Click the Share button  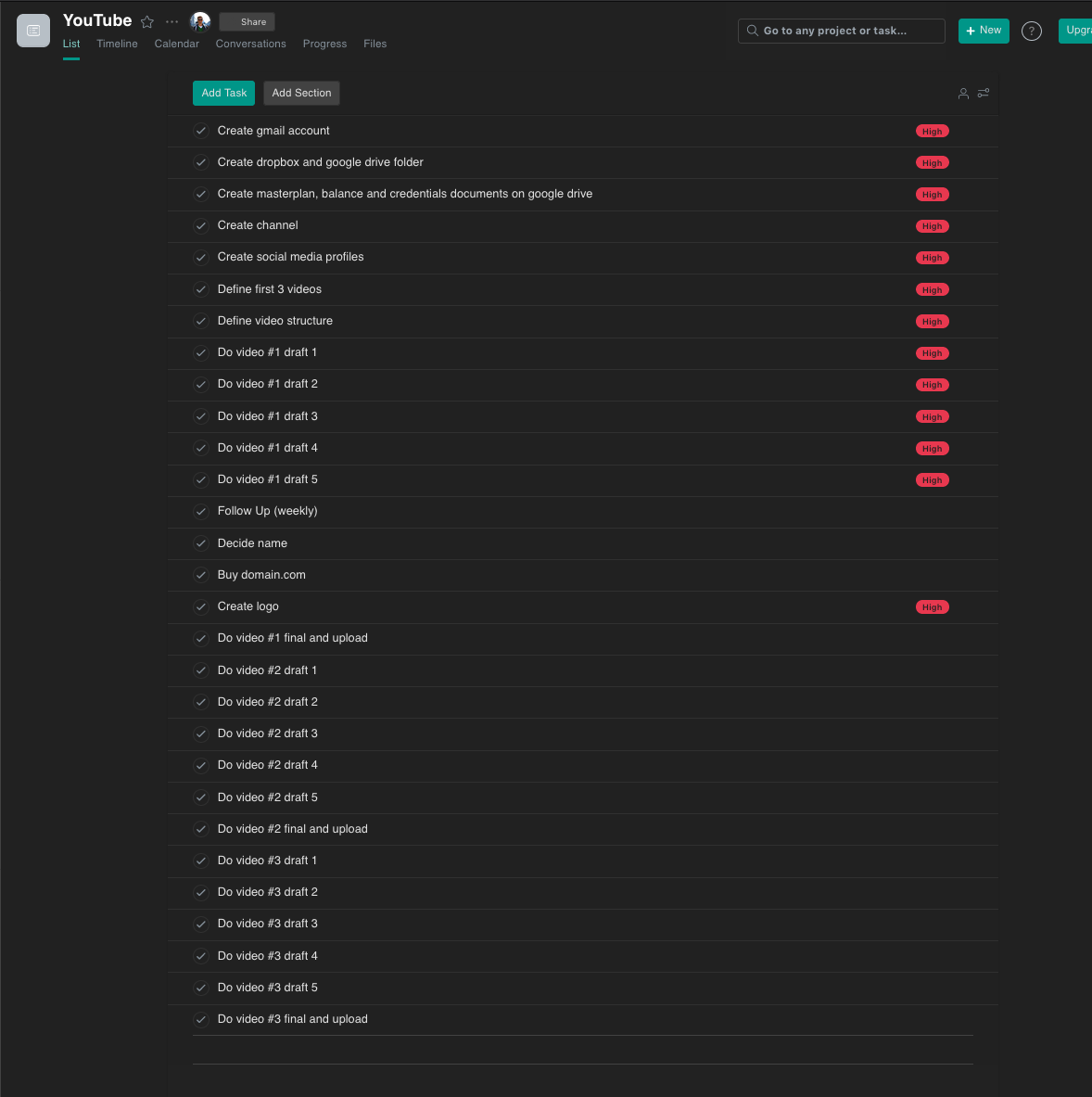(x=247, y=21)
